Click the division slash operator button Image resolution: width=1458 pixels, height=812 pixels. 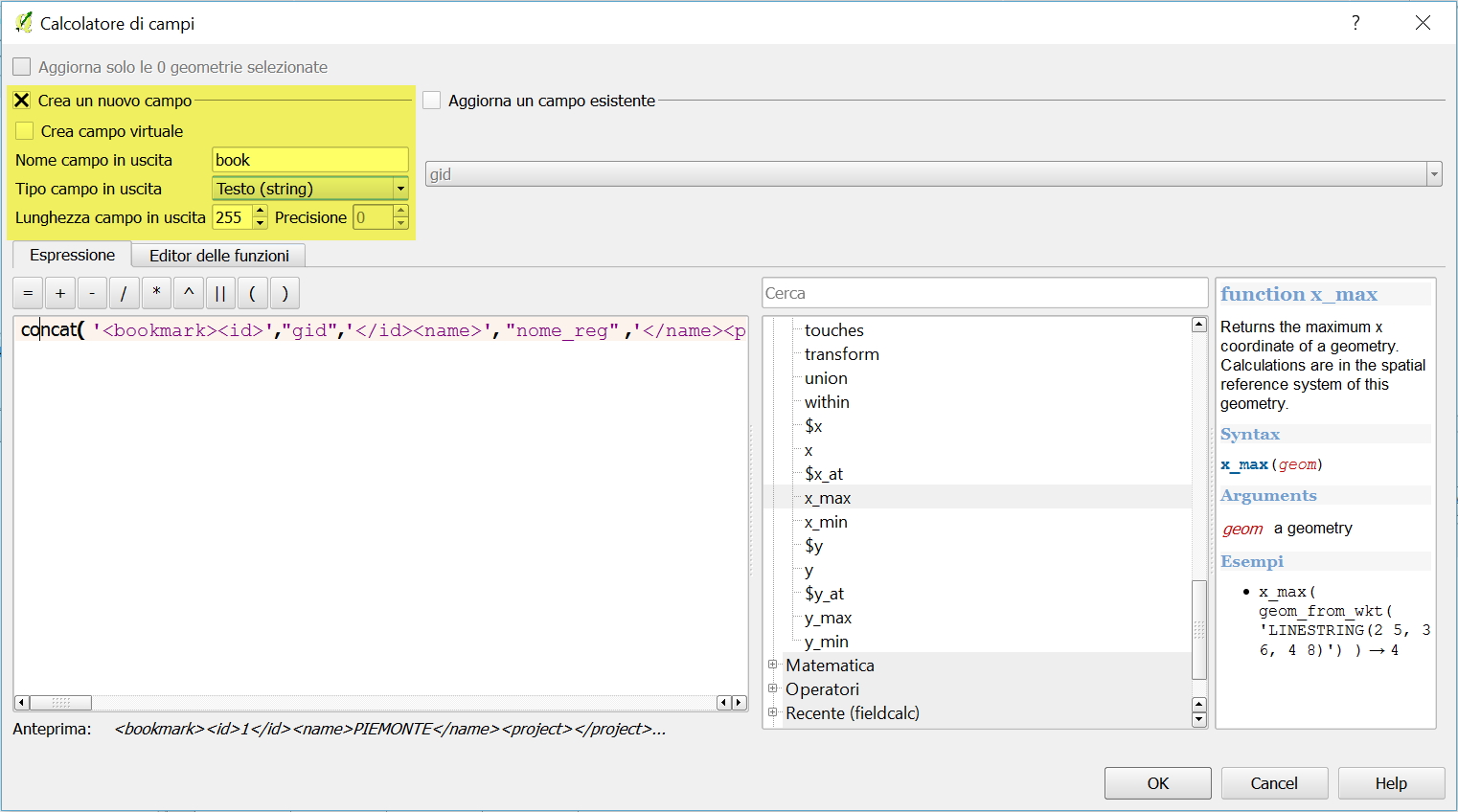(x=124, y=293)
